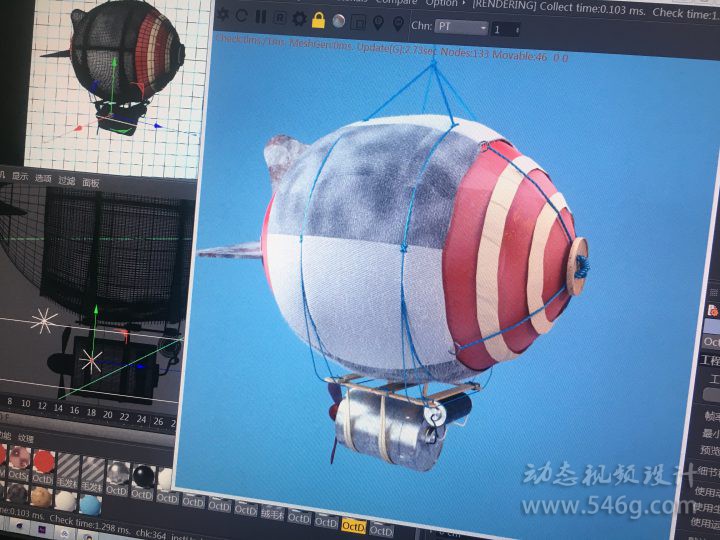Open the 显示 viewport menu
Image resolution: width=720 pixels, height=540 pixels.
click(x=20, y=178)
